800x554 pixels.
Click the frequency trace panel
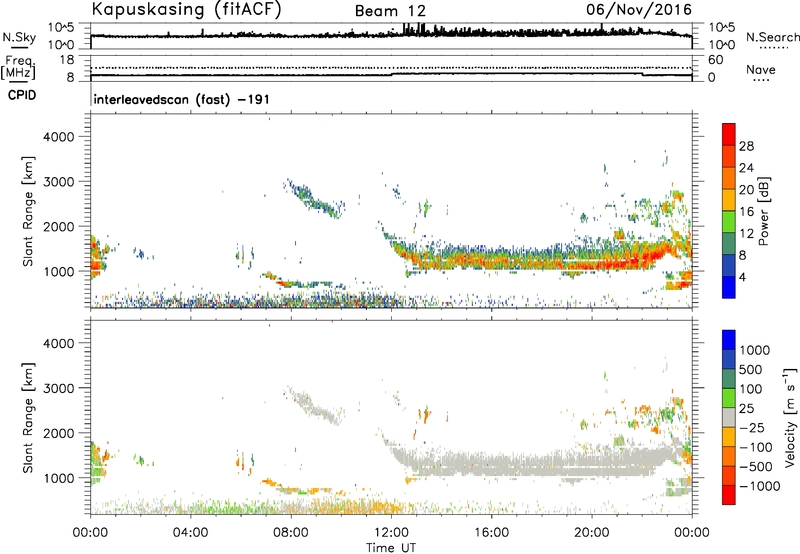coord(391,68)
